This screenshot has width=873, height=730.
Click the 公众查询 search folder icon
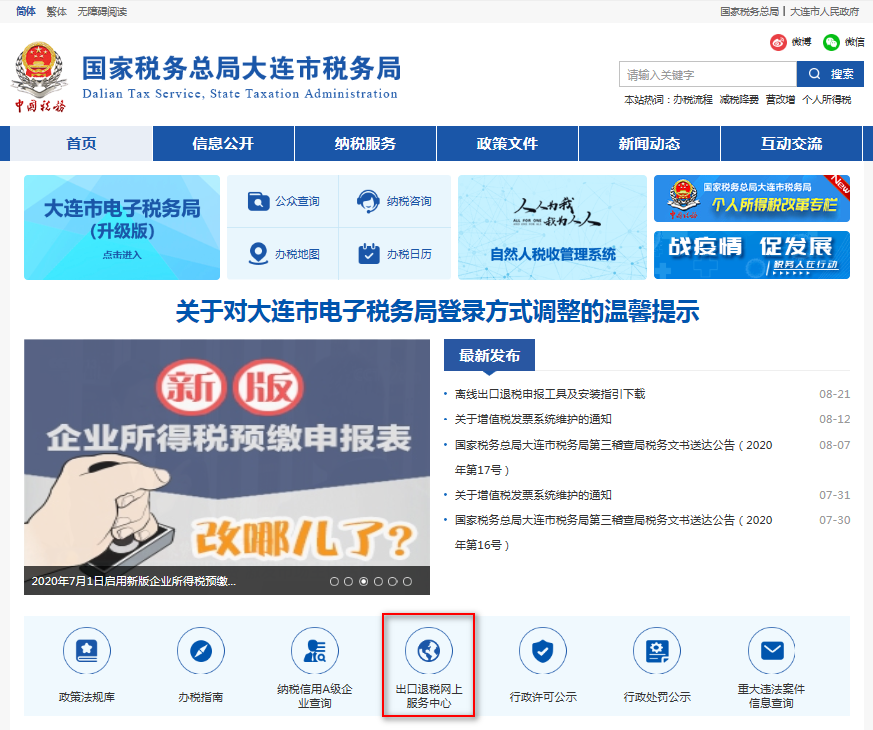pyautogui.click(x=258, y=201)
